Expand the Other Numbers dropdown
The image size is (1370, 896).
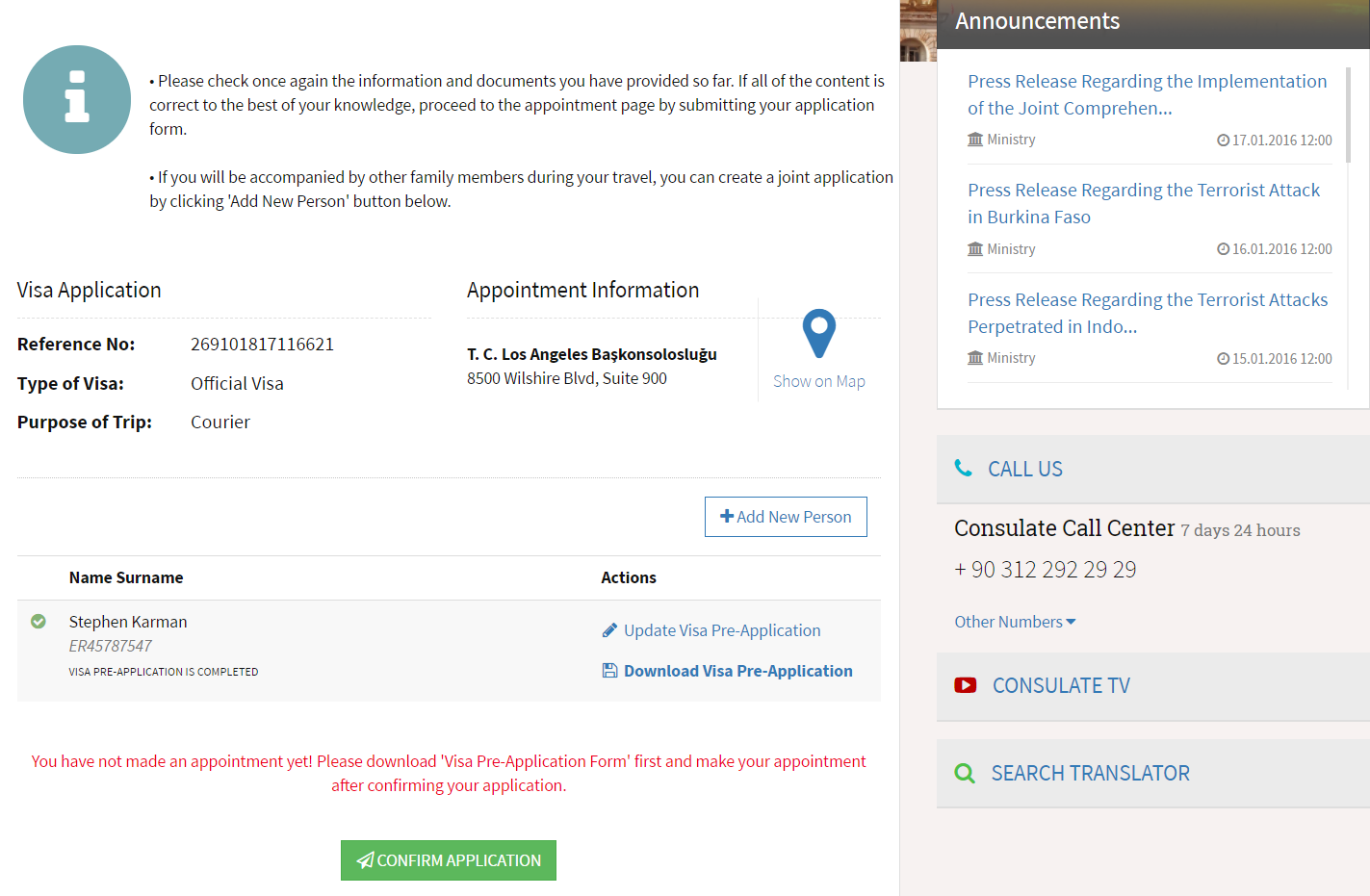pos(1015,622)
